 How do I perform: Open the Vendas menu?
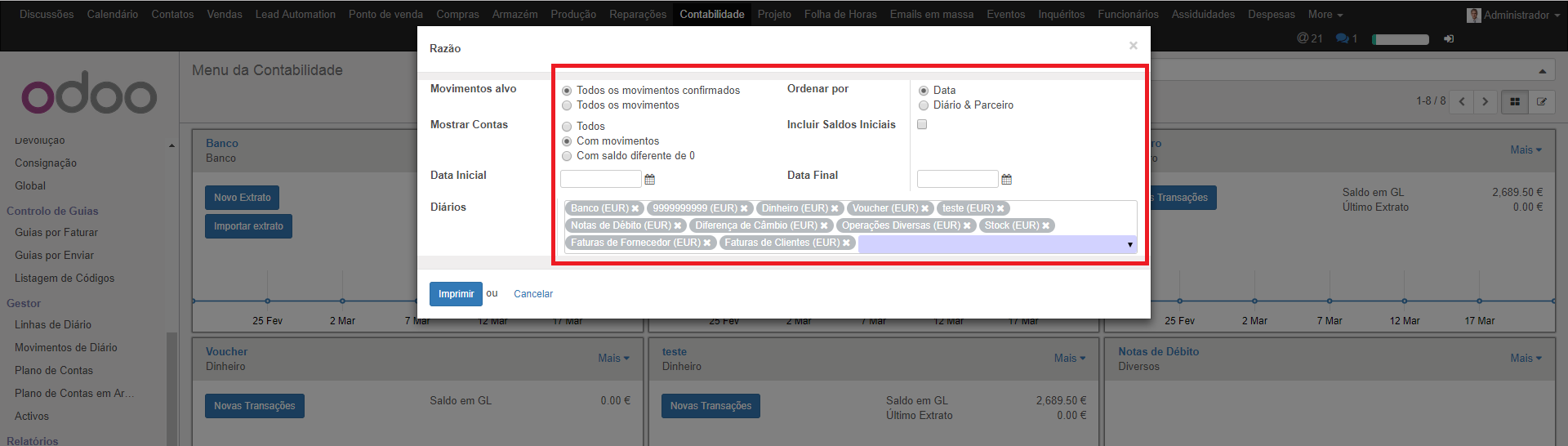(225, 15)
